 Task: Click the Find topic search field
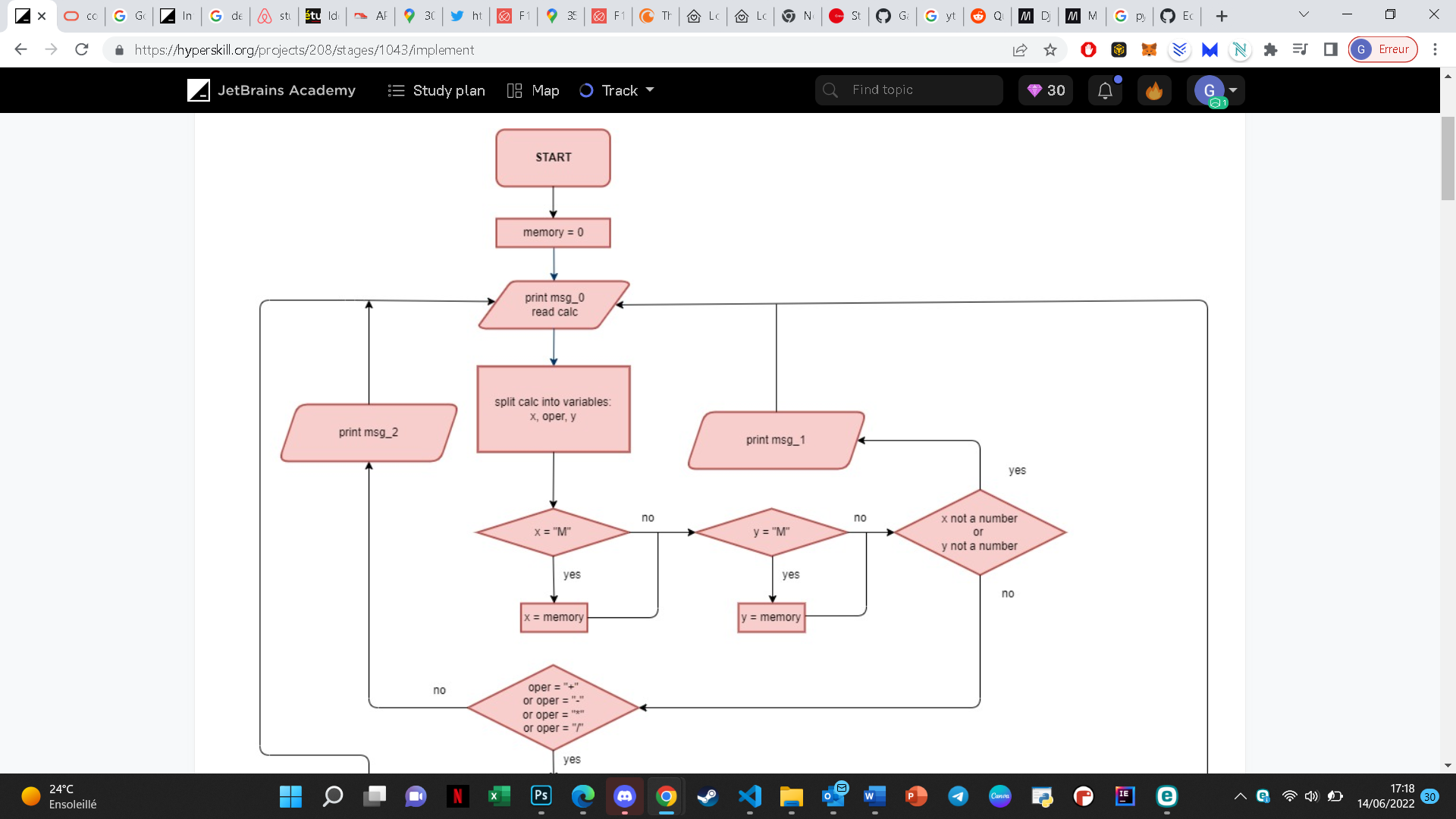tap(910, 90)
